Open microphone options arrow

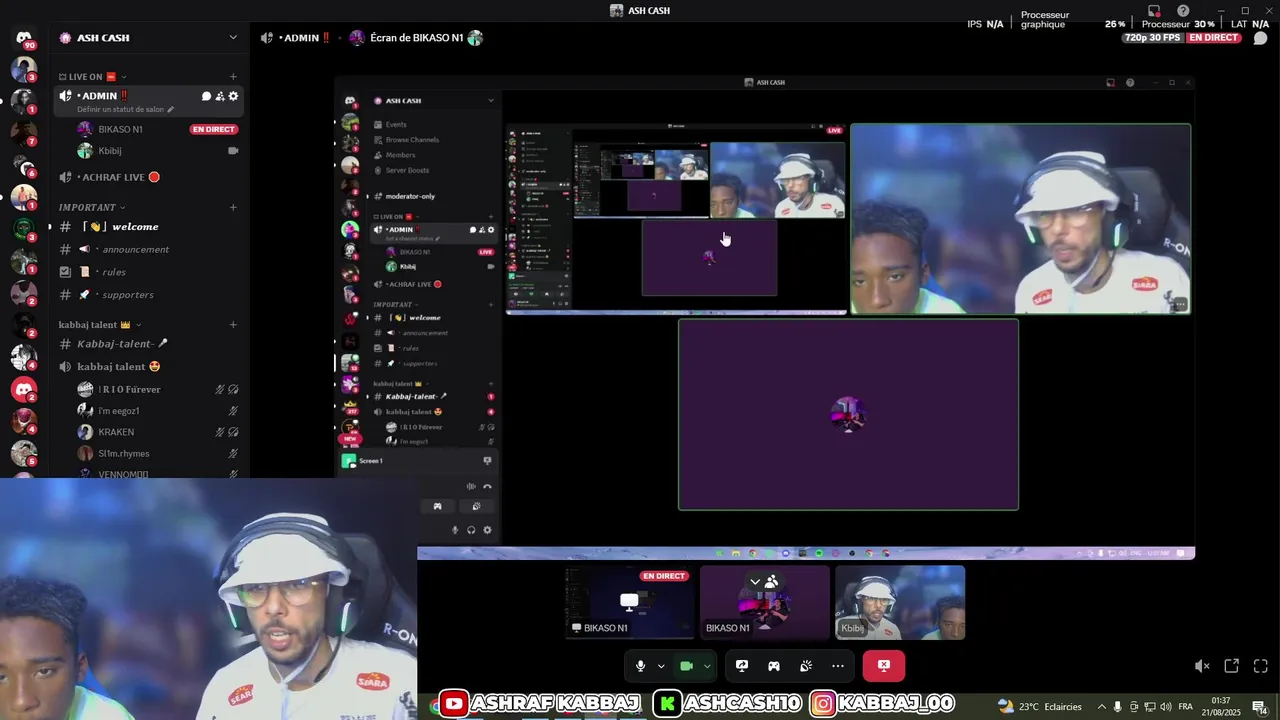coord(661,666)
